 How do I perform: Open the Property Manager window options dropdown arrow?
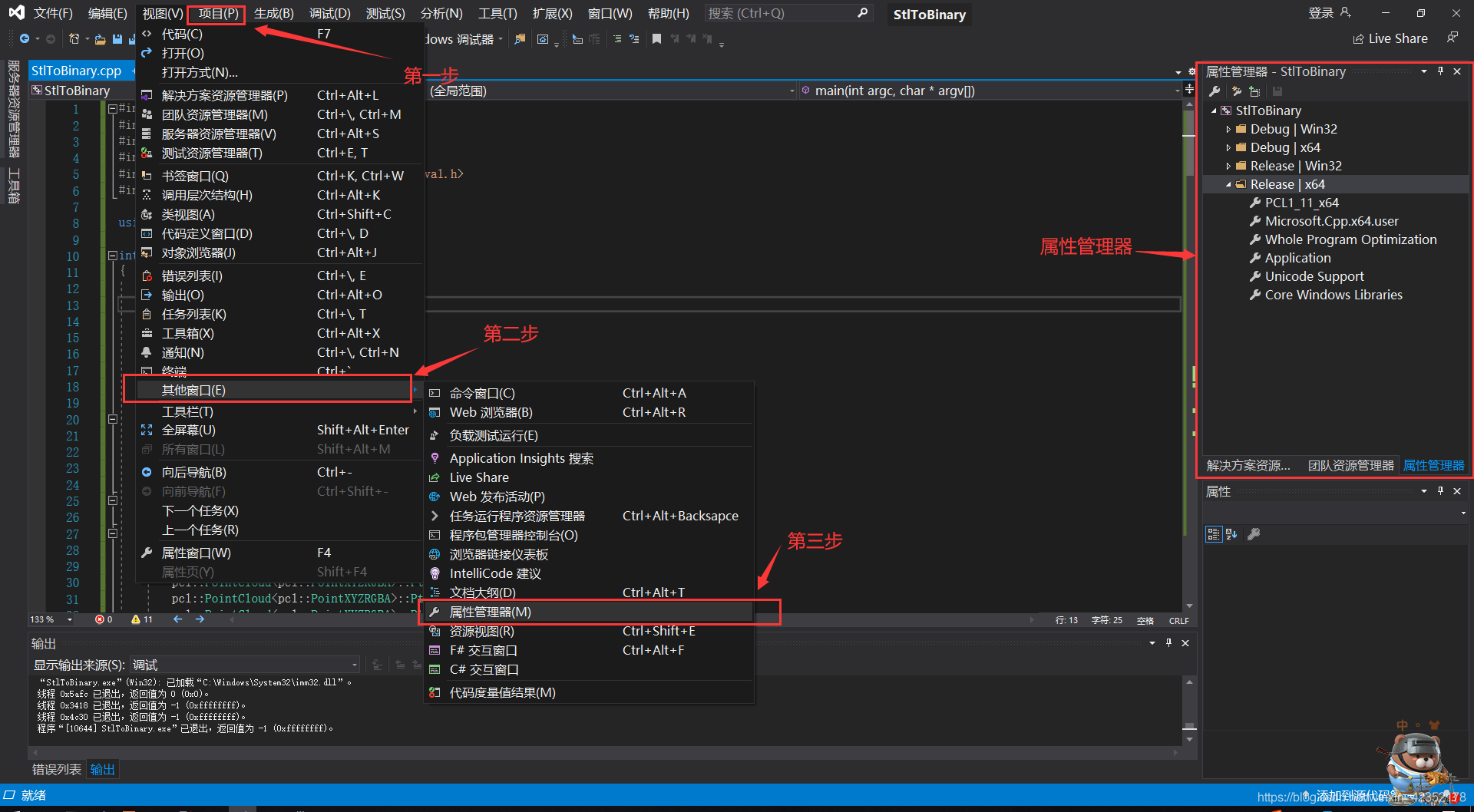pyautogui.click(x=1424, y=71)
